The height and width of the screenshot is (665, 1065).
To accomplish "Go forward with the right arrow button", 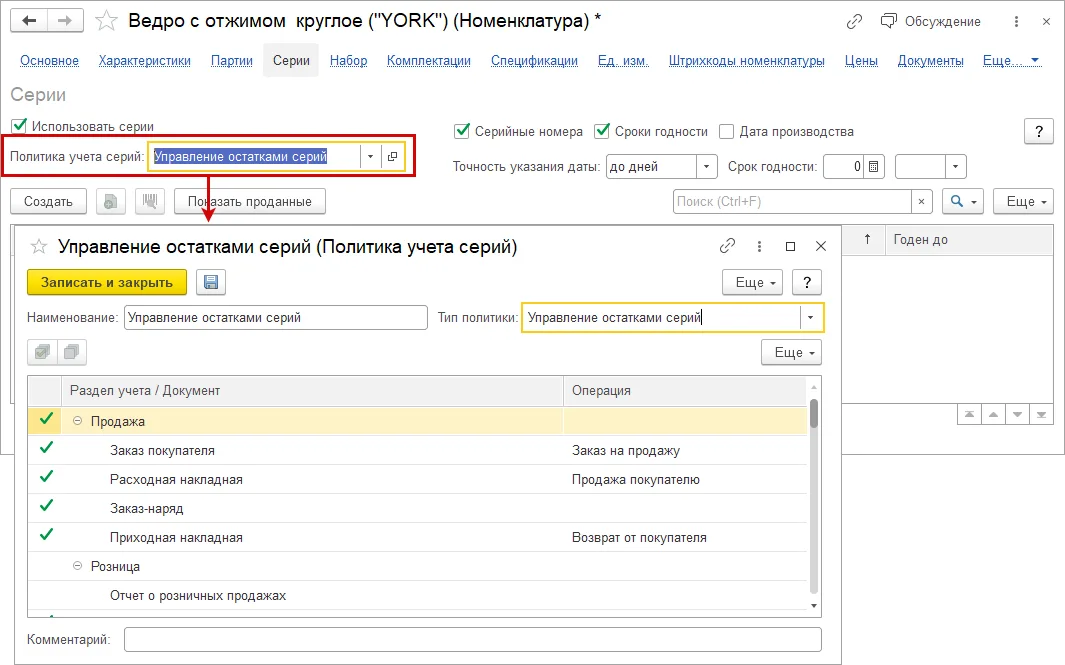I will click(65, 21).
